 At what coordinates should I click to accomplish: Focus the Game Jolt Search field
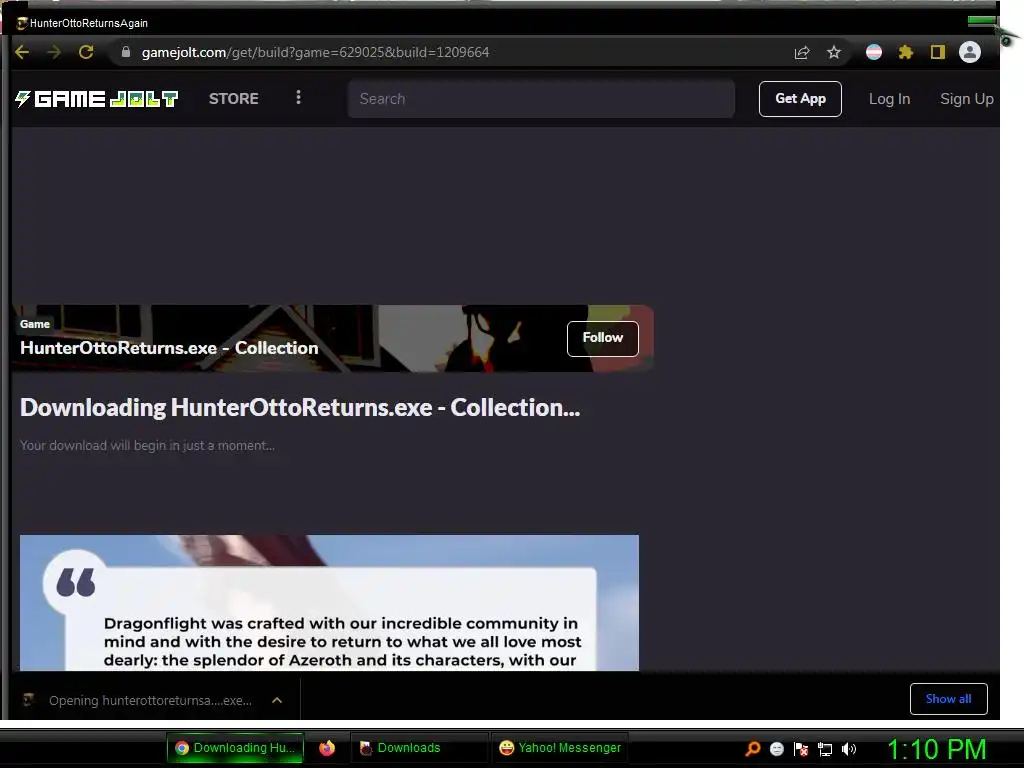541,99
